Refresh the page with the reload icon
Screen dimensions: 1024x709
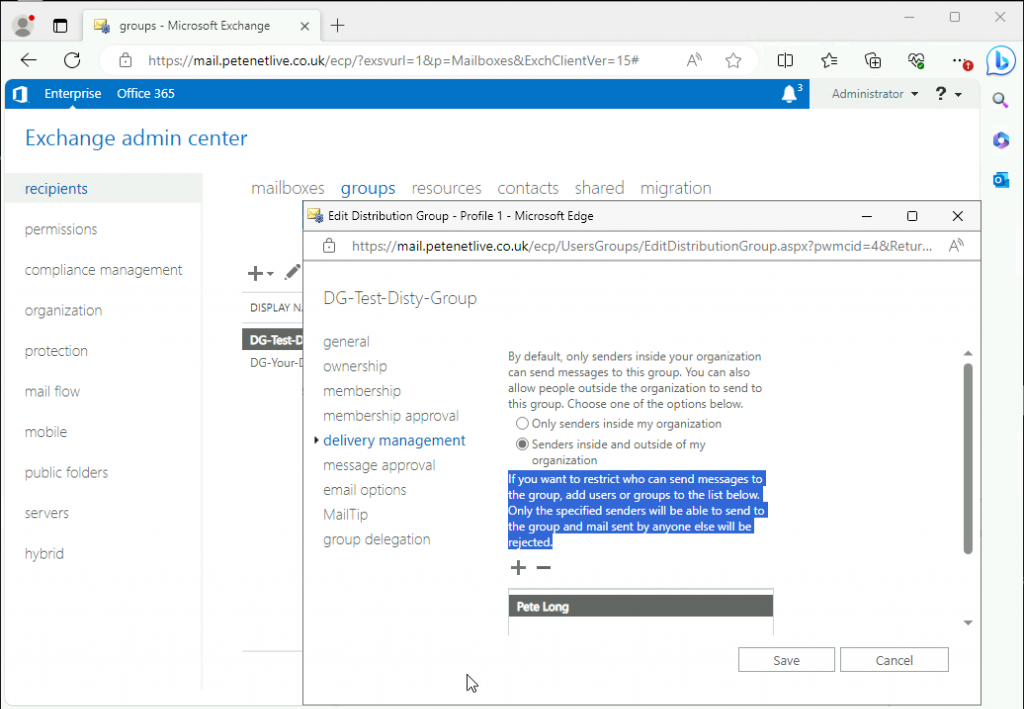click(71, 60)
